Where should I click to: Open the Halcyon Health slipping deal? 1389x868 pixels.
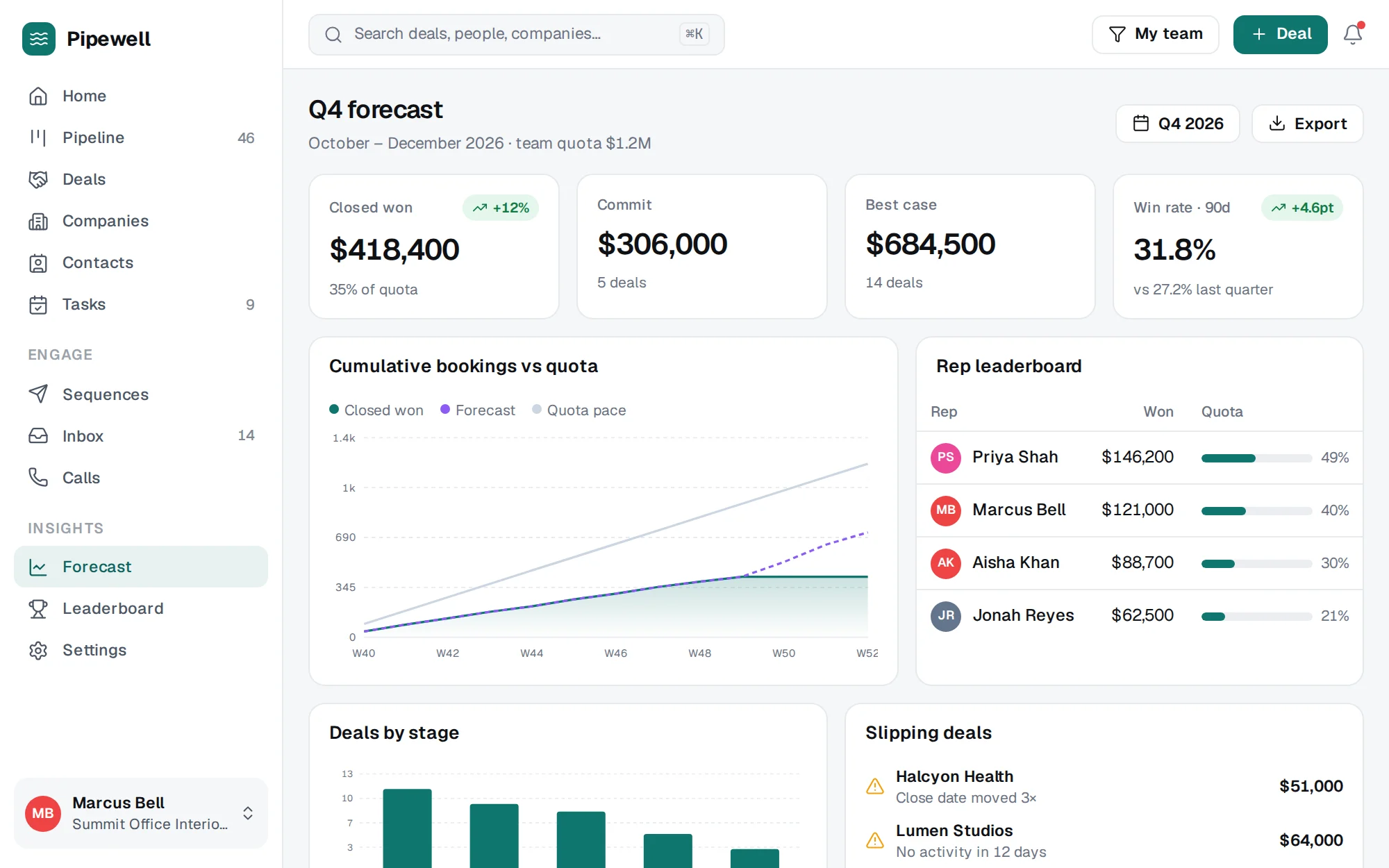tap(1104, 786)
